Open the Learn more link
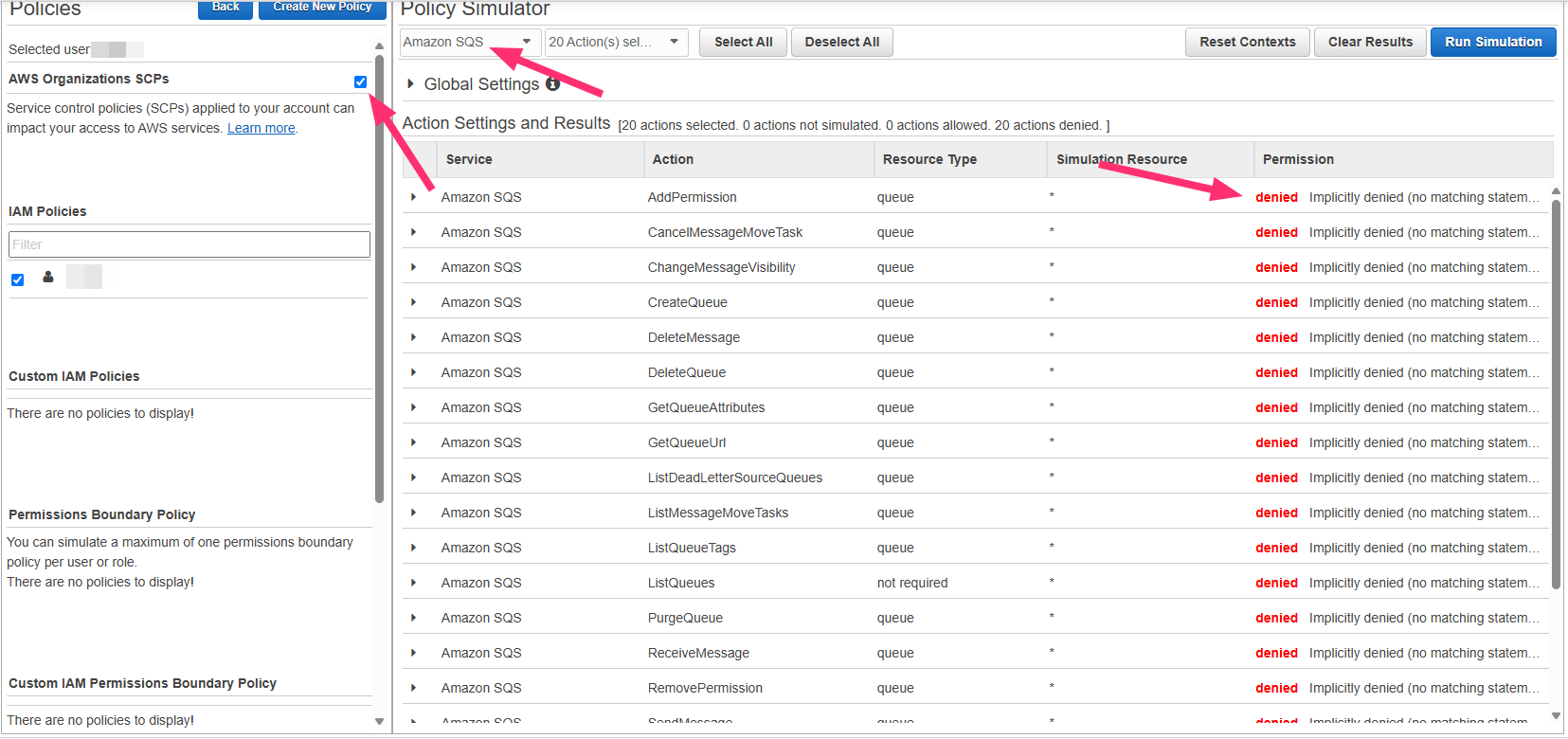 261,128
